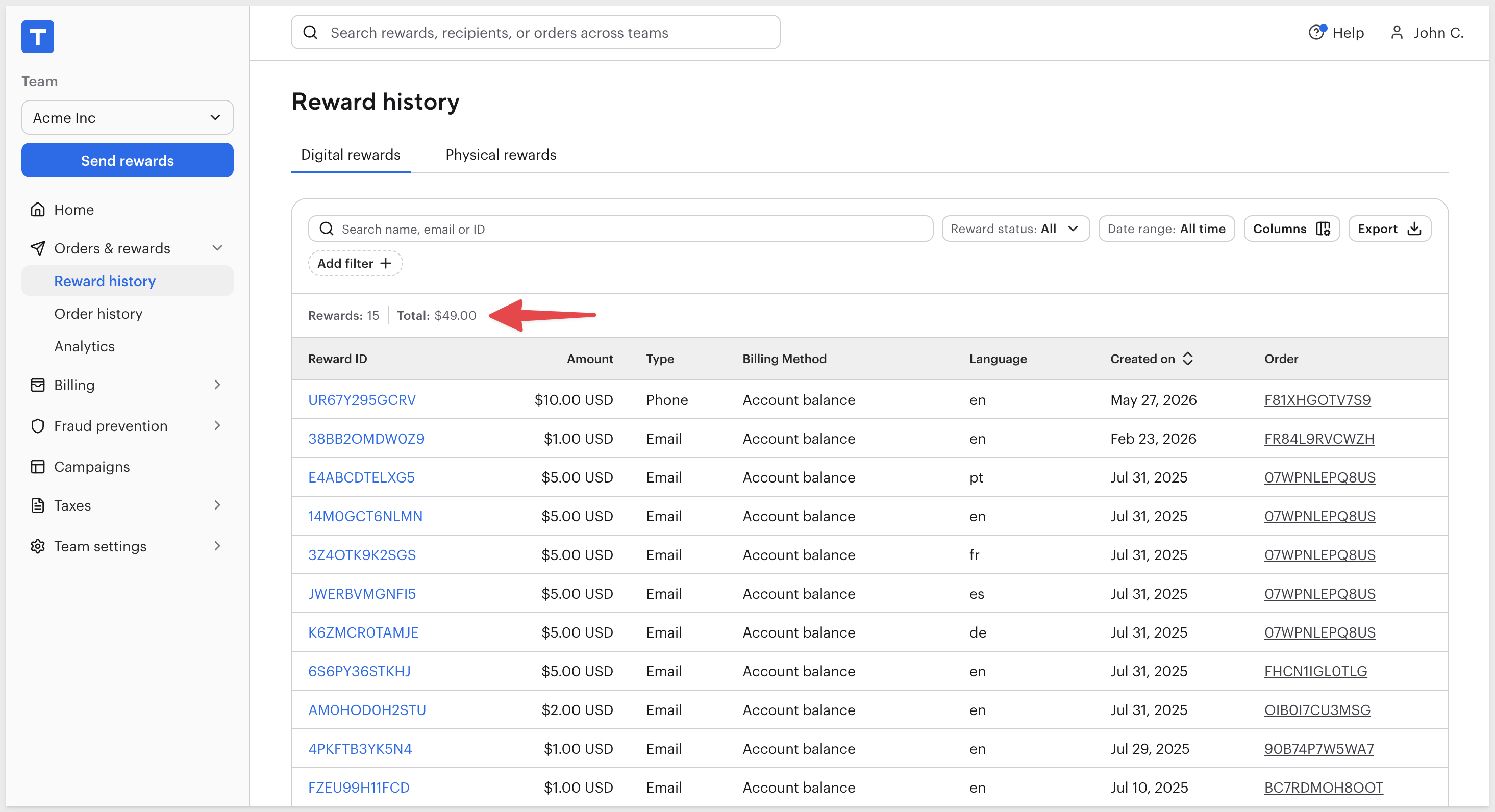Open reward 6S6PY36STKHJ
This screenshot has height=812, width=1495.
(359, 672)
